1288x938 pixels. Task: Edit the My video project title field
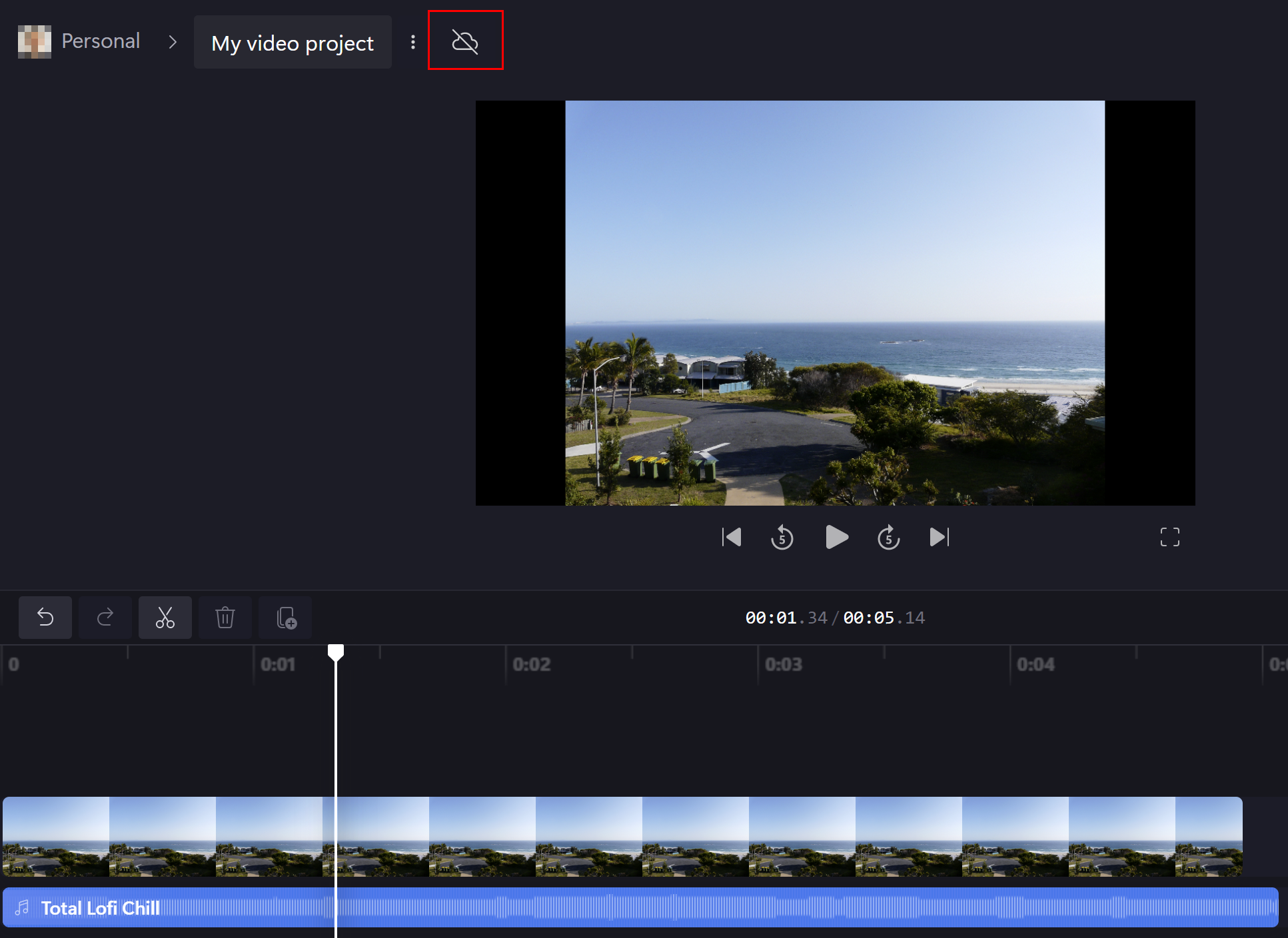pos(293,42)
